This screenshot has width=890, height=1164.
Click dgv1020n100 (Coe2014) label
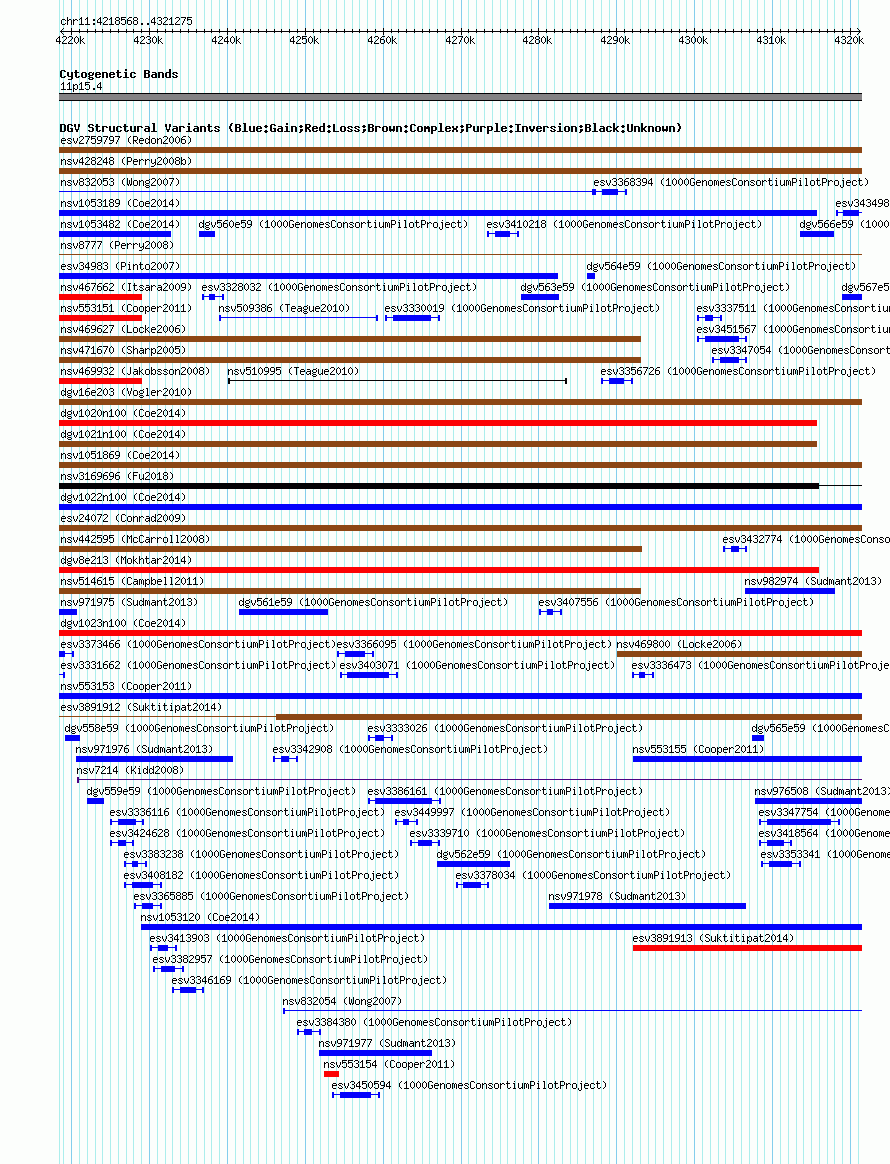pos(122,413)
